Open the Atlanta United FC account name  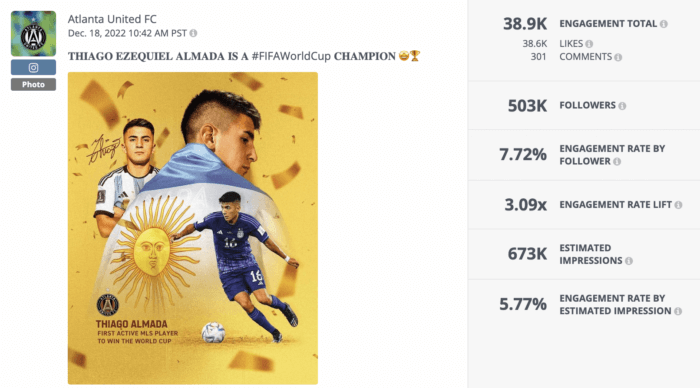click(x=112, y=19)
